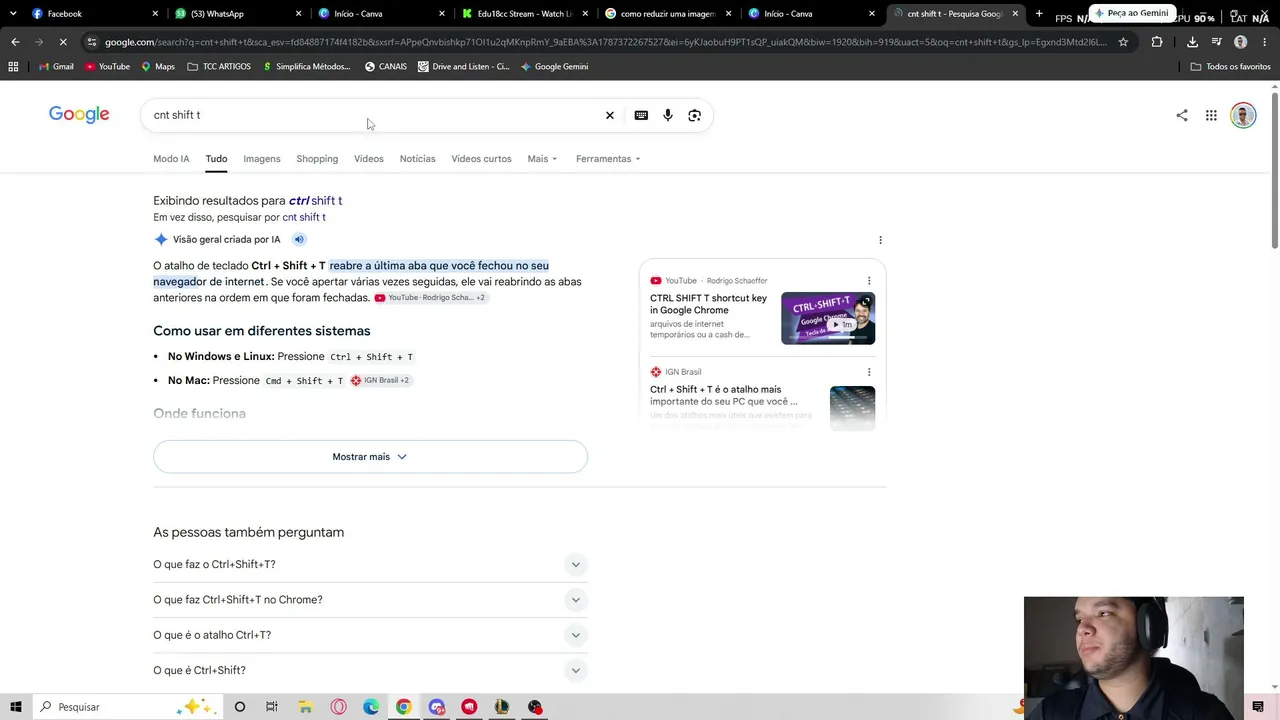Select the Notícias results tab
The image size is (1280, 720).
click(417, 159)
